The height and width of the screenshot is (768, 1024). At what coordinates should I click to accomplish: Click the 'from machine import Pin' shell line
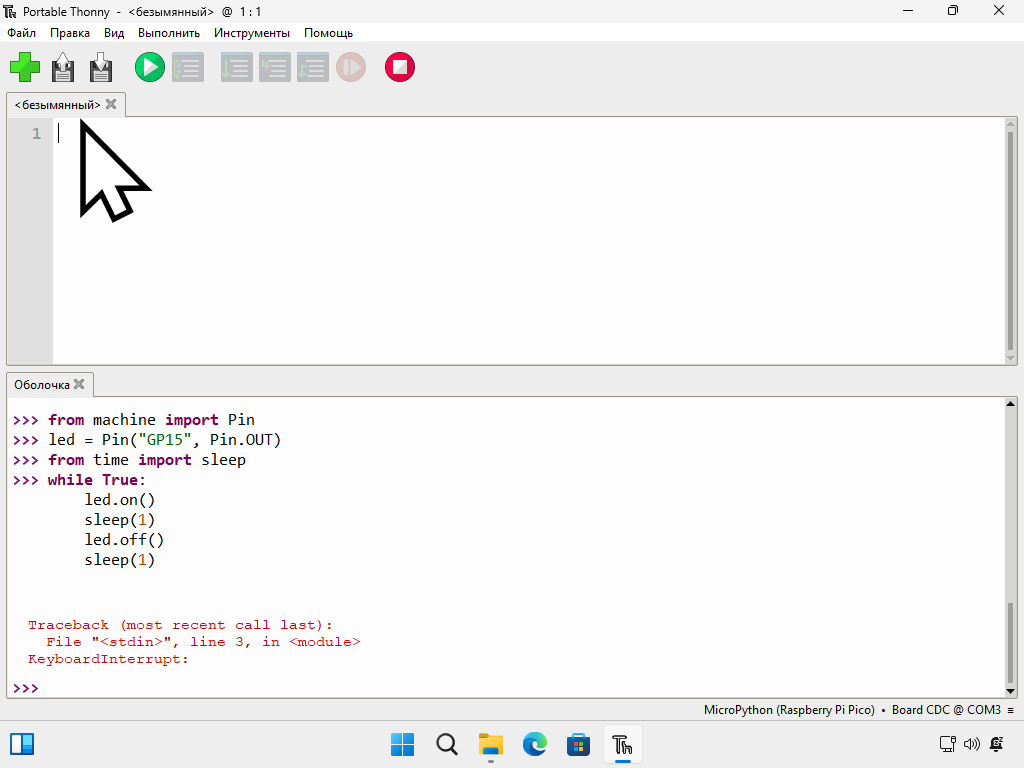click(x=151, y=420)
